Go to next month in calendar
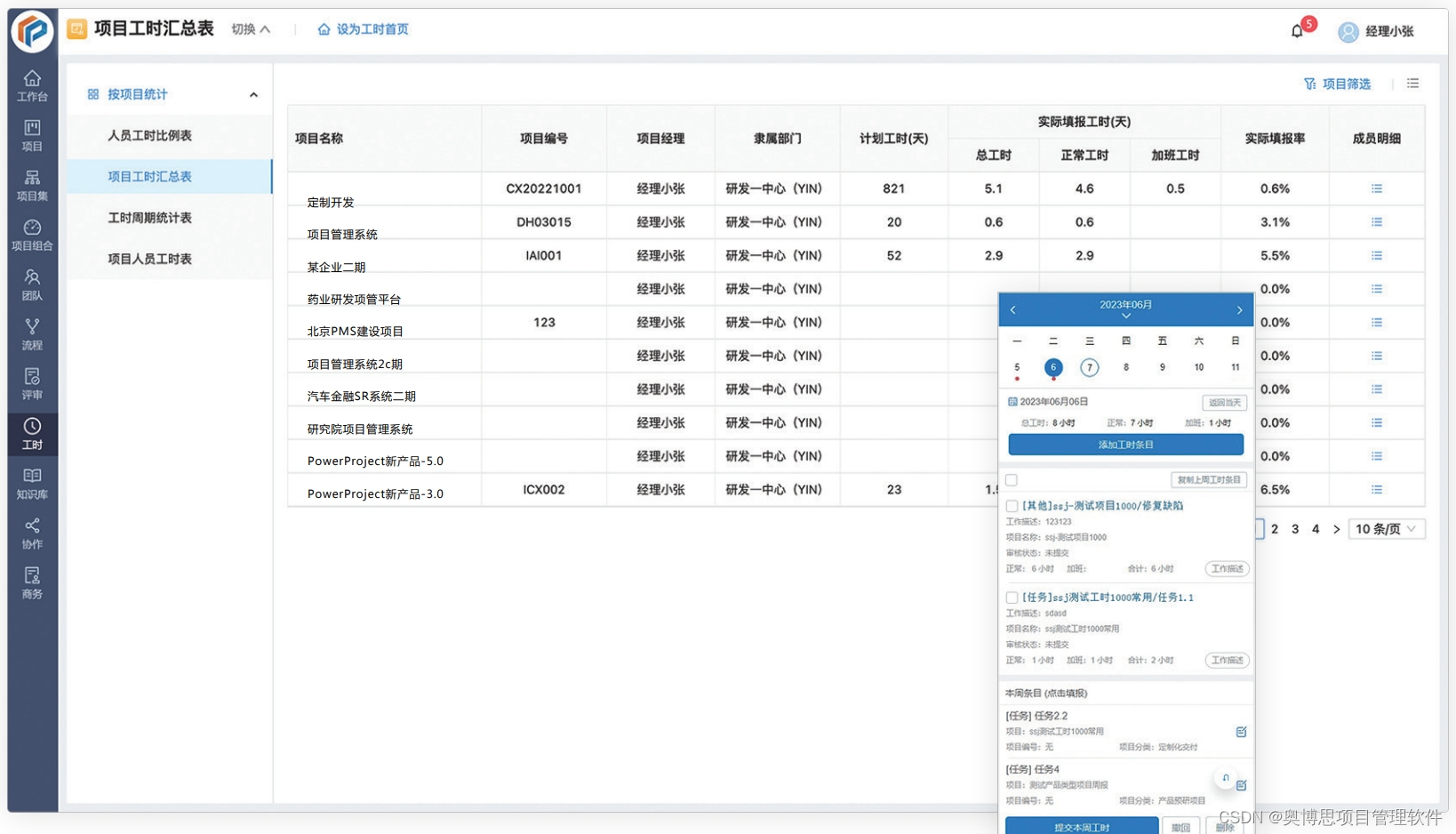The height and width of the screenshot is (834, 1456). (1239, 309)
